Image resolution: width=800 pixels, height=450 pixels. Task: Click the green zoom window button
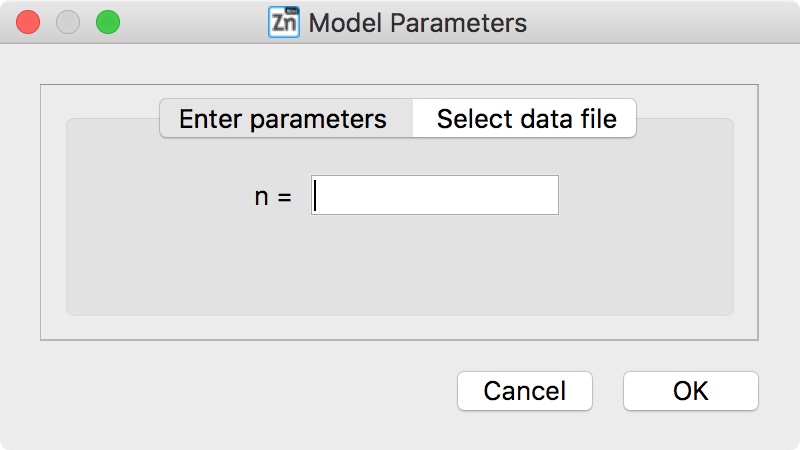click(108, 22)
